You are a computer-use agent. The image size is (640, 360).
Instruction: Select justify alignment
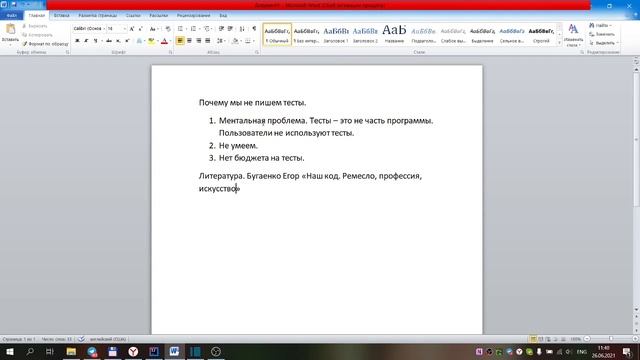point(208,41)
